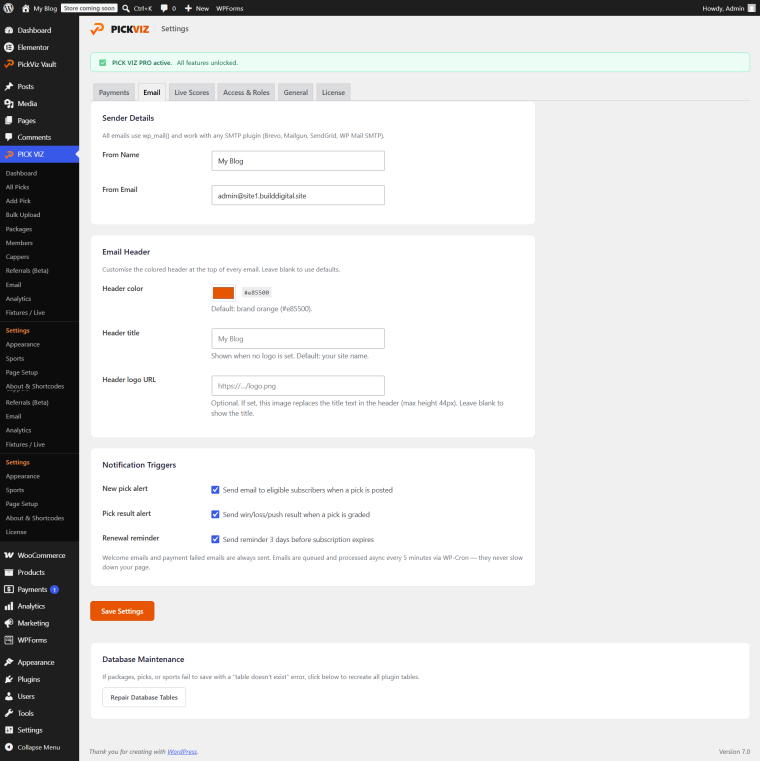Click the Admin avatar in the top bar
The image size is (760, 761).
pos(752,8)
